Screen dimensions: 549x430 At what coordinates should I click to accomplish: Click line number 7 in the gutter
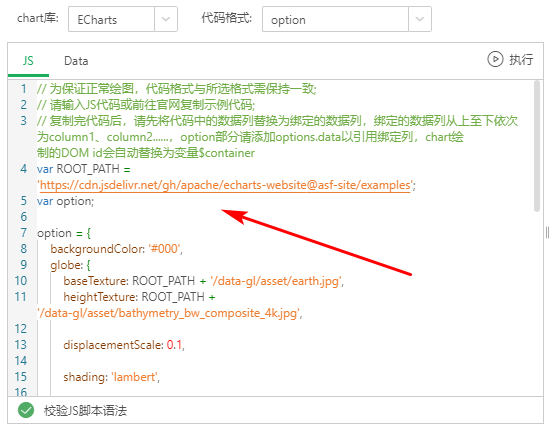pyautogui.click(x=23, y=233)
